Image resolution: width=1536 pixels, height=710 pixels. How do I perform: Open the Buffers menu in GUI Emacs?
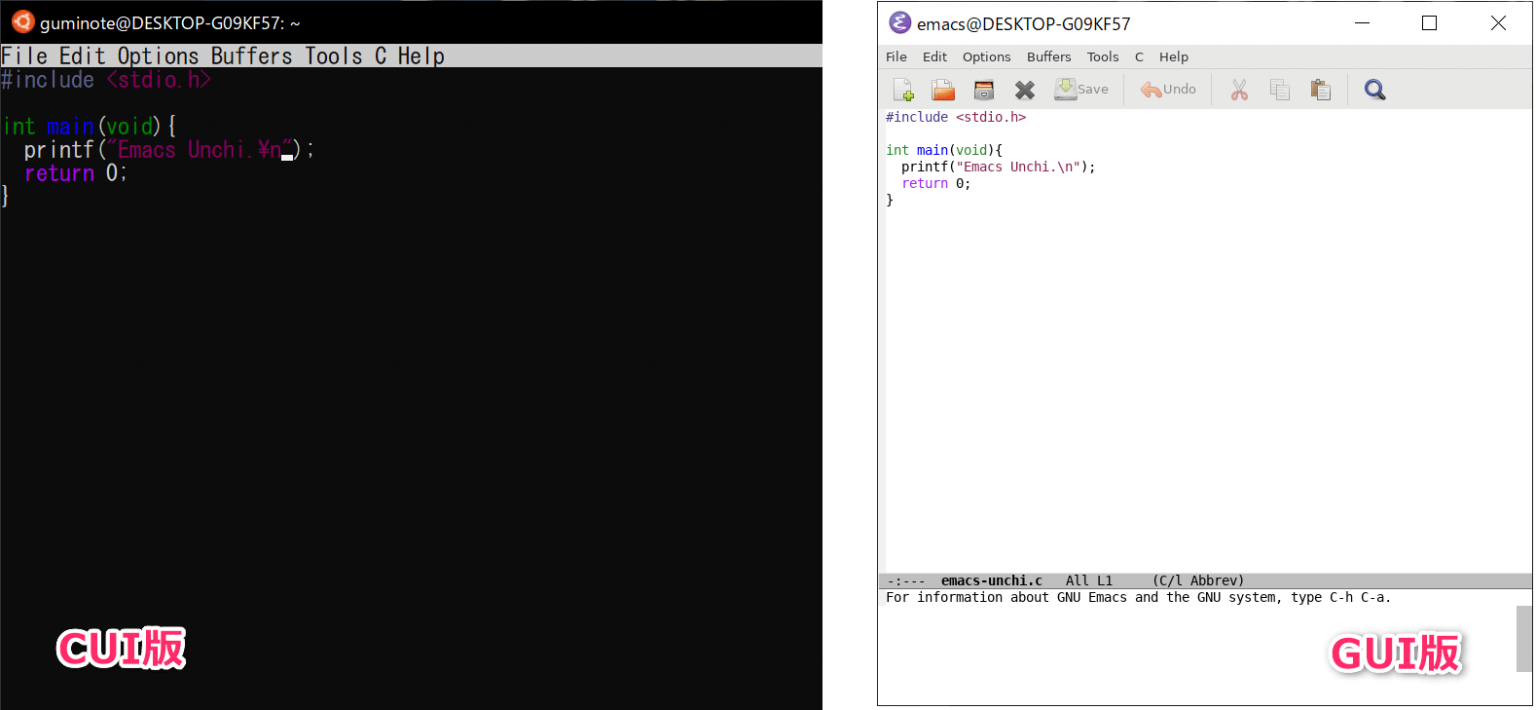click(x=1048, y=57)
